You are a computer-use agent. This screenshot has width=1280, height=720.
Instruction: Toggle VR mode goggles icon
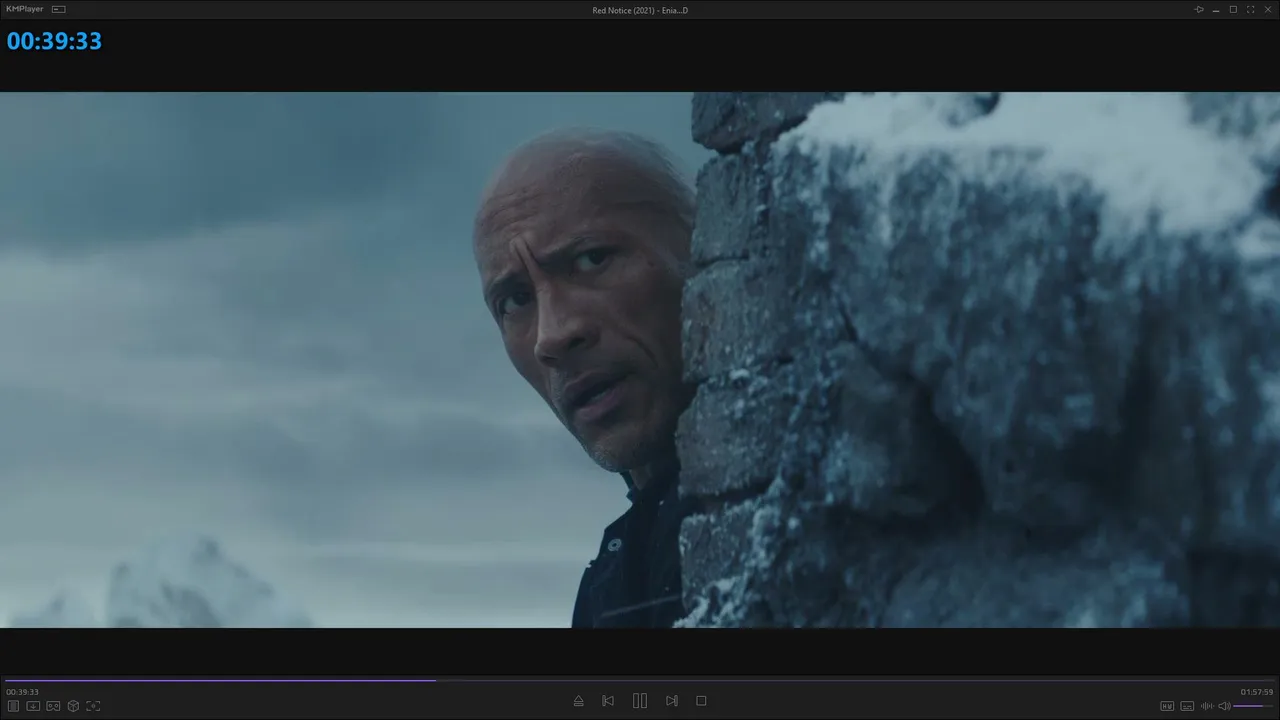(x=53, y=706)
